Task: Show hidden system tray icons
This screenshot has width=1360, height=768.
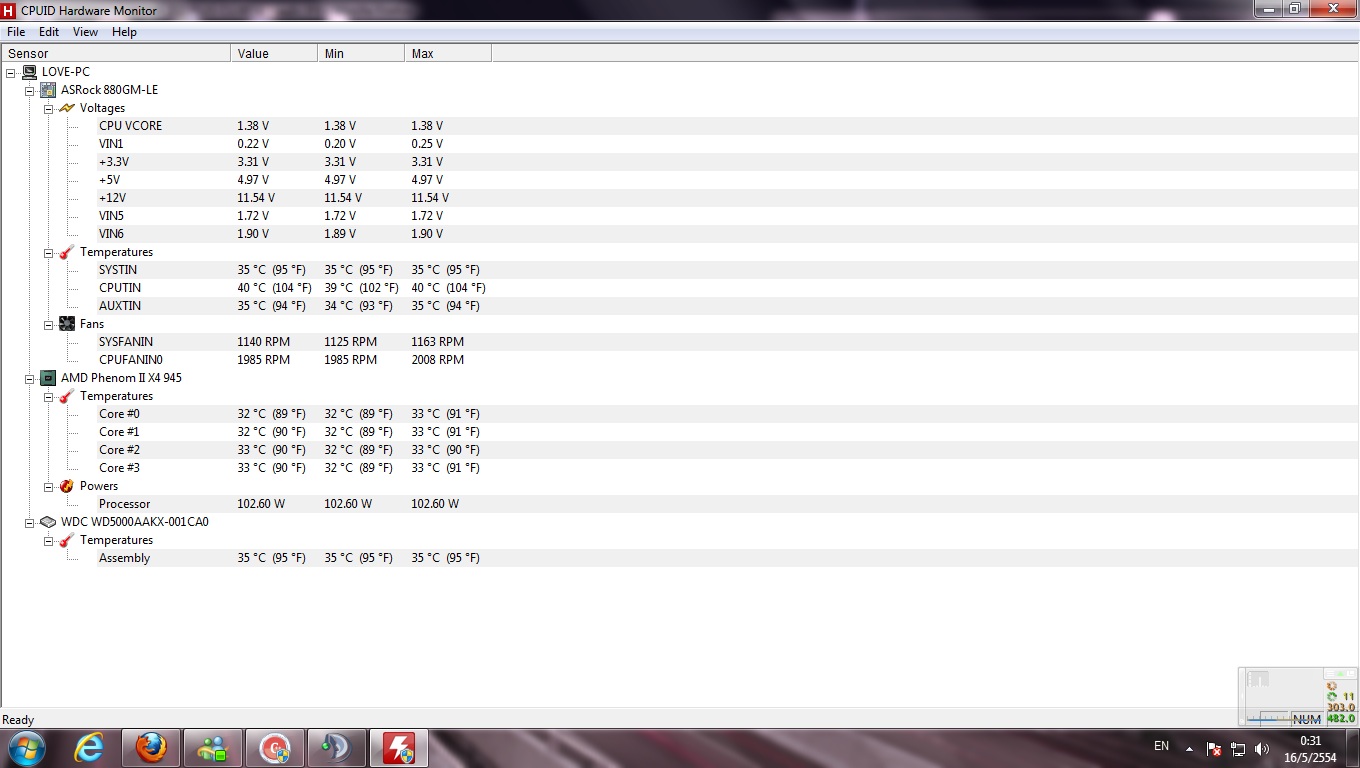Action: pyautogui.click(x=1189, y=748)
